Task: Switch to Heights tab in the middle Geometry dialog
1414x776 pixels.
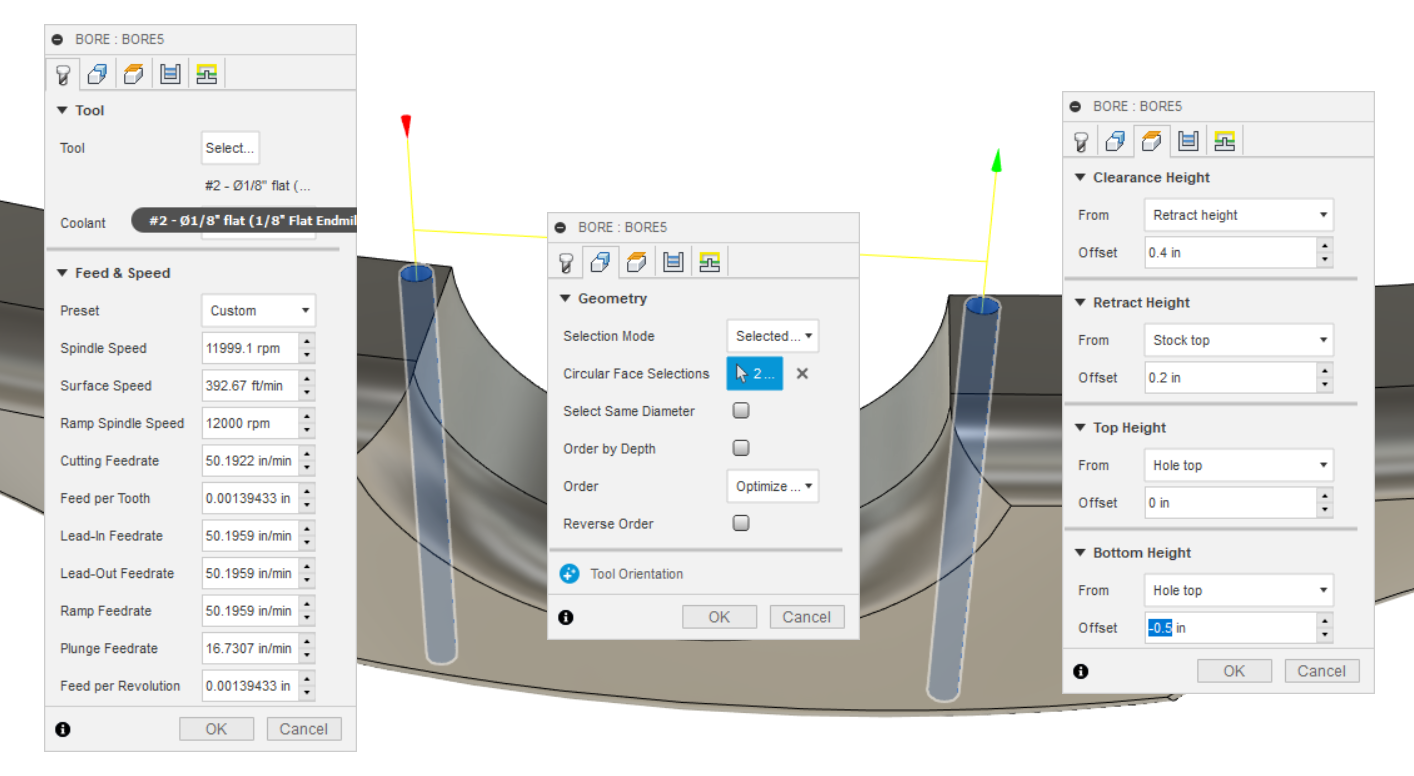Action: click(x=637, y=262)
